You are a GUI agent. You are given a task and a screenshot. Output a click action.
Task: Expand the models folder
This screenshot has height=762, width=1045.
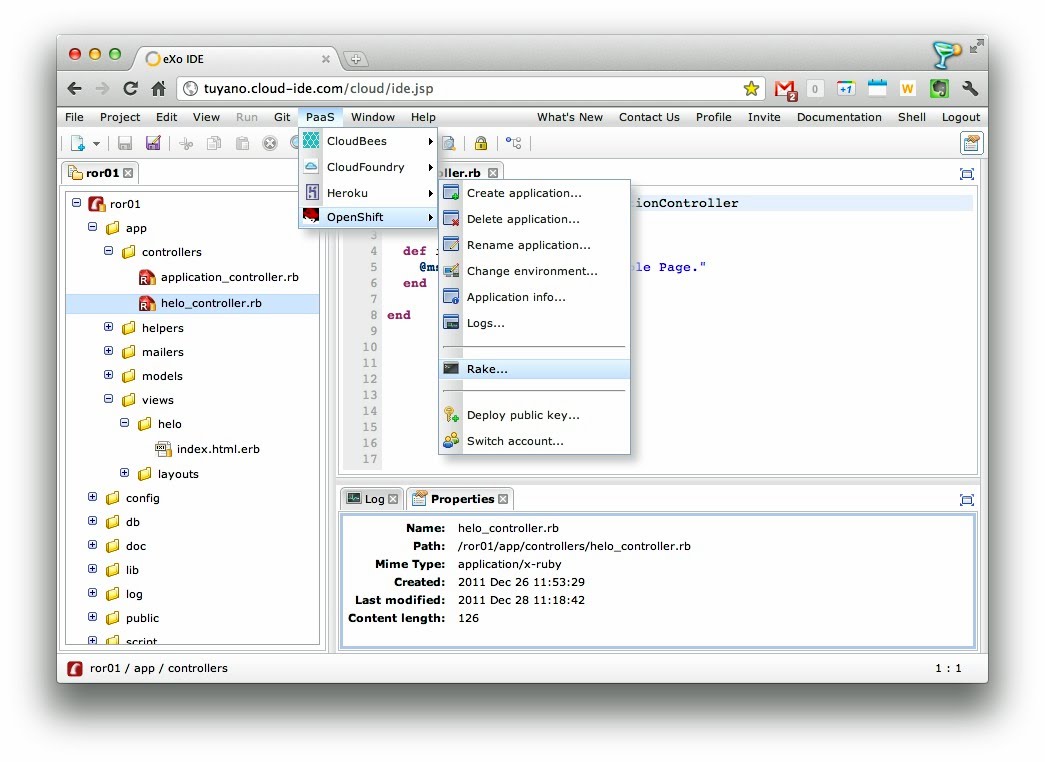(x=109, y=375)
